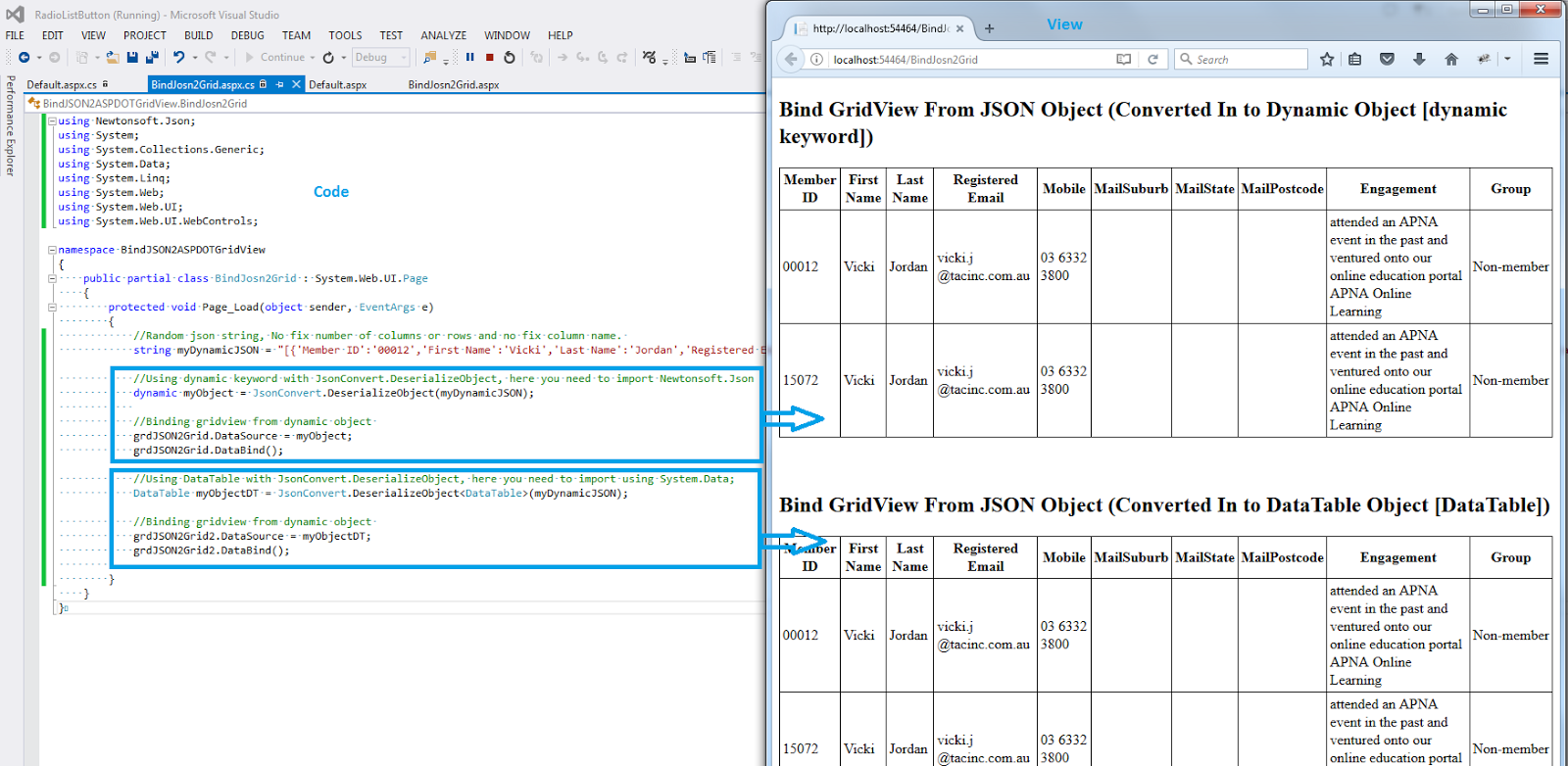Click the Find in Files toolbar icon
This screenshot has height=766, width=1568.
pos(429,57)
